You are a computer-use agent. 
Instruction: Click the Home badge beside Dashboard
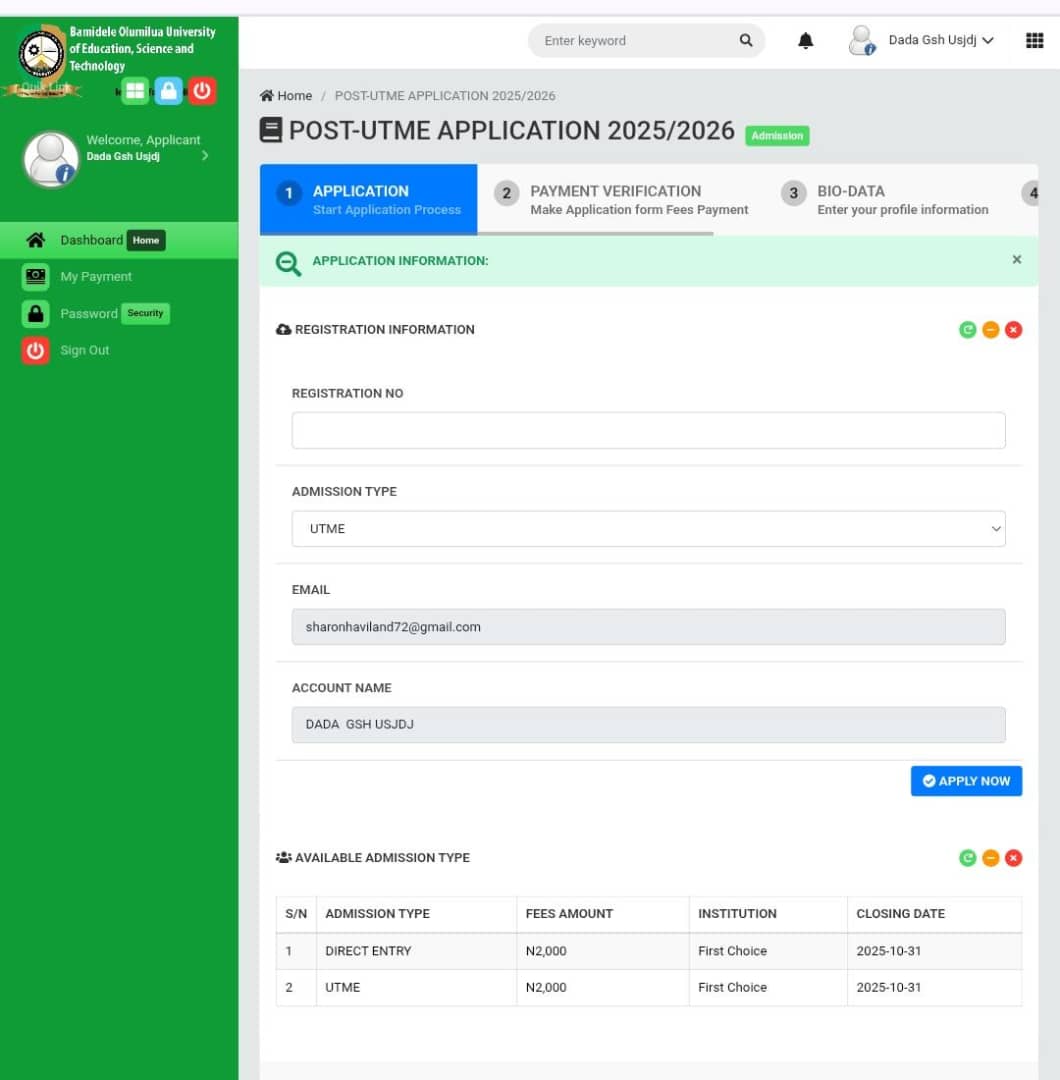[x=146, y=240]
